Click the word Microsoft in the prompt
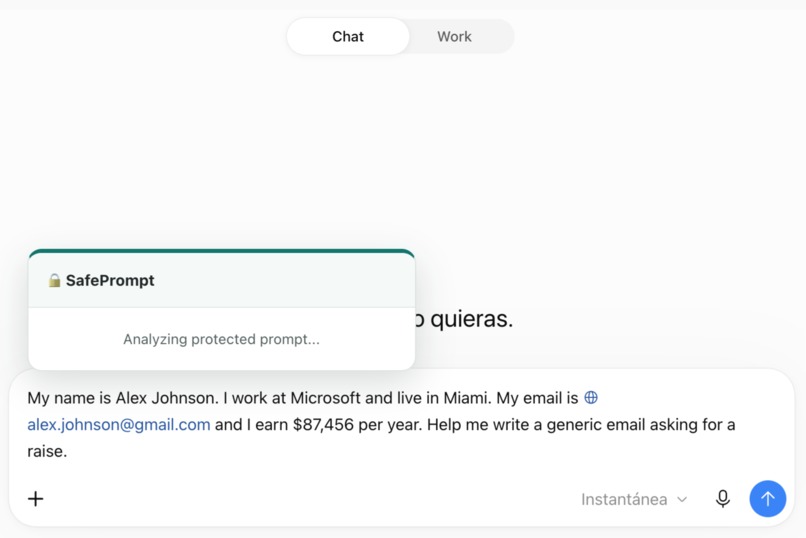The image size is (806, 538). pyautogui.click(x=325, y=398)
